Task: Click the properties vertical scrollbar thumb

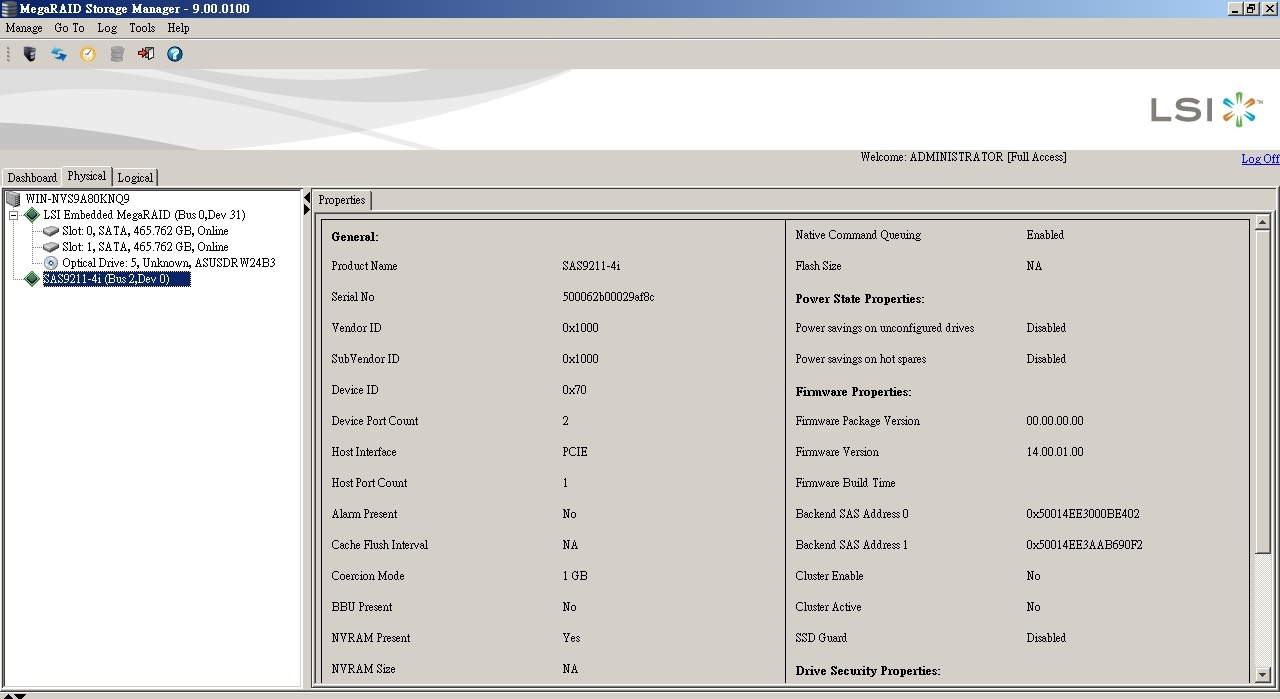Action: tap(1262, 391)
